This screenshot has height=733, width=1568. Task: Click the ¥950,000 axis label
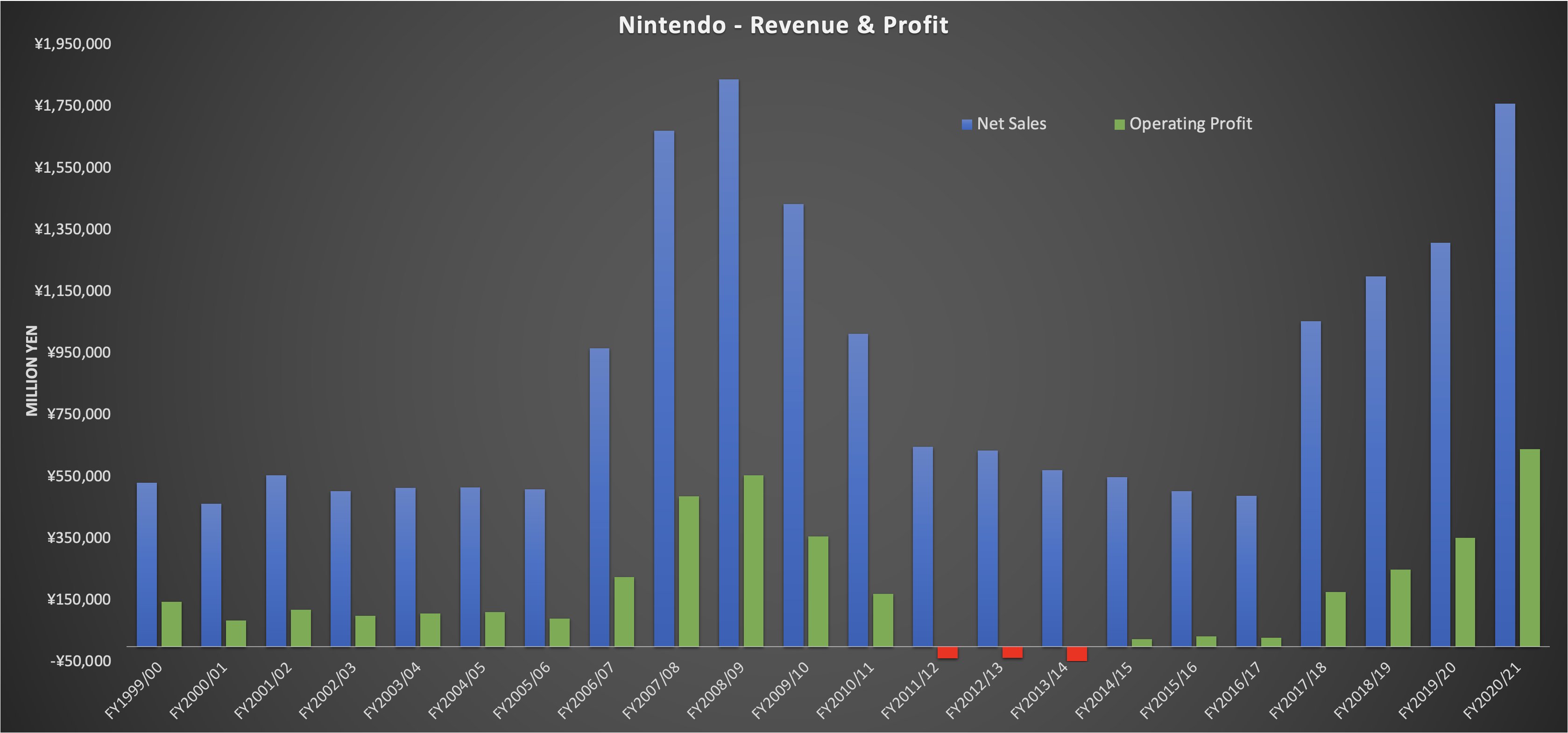79,352
